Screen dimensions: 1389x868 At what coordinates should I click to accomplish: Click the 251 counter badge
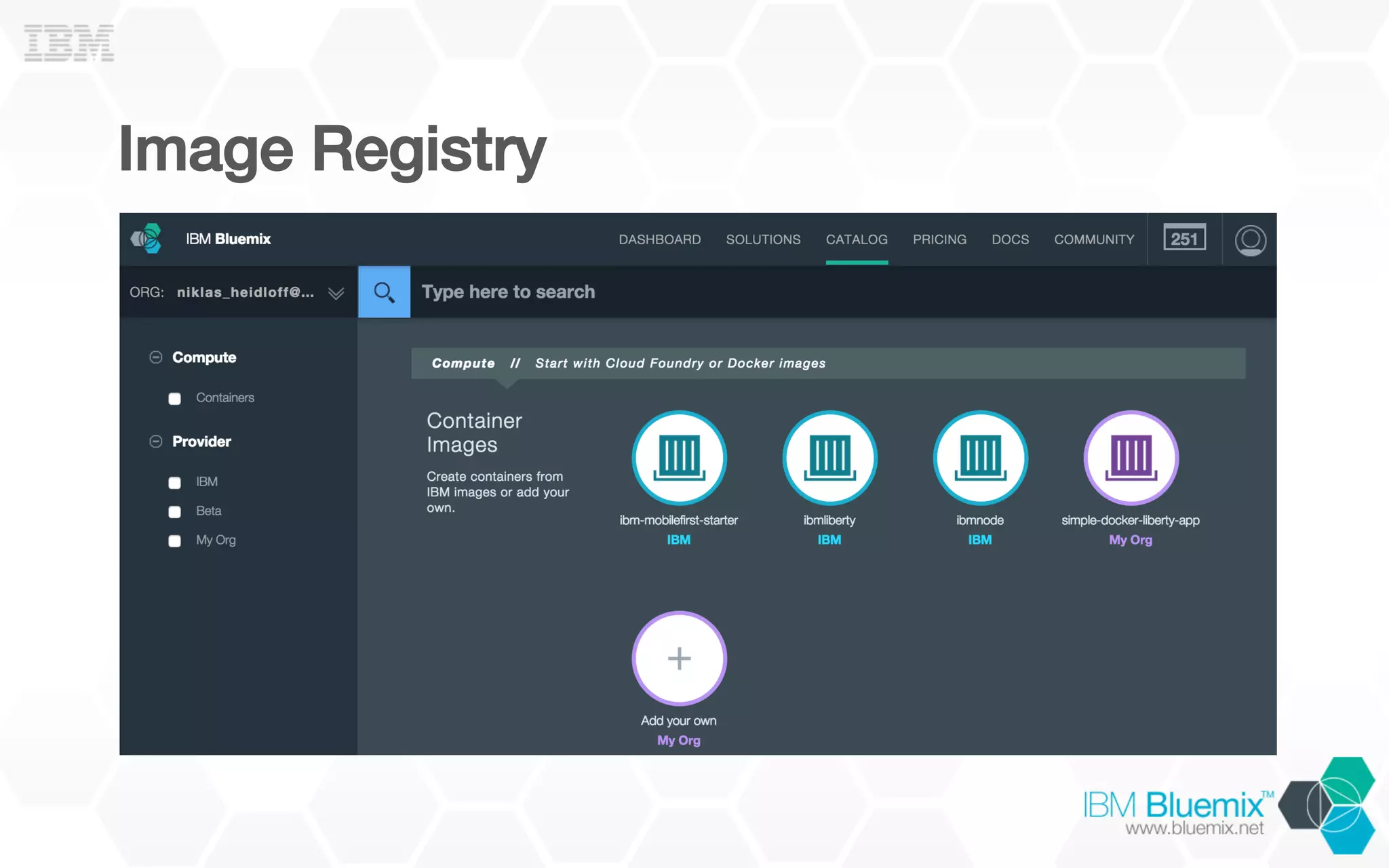pyautogui.click(x=1184, y=238)
